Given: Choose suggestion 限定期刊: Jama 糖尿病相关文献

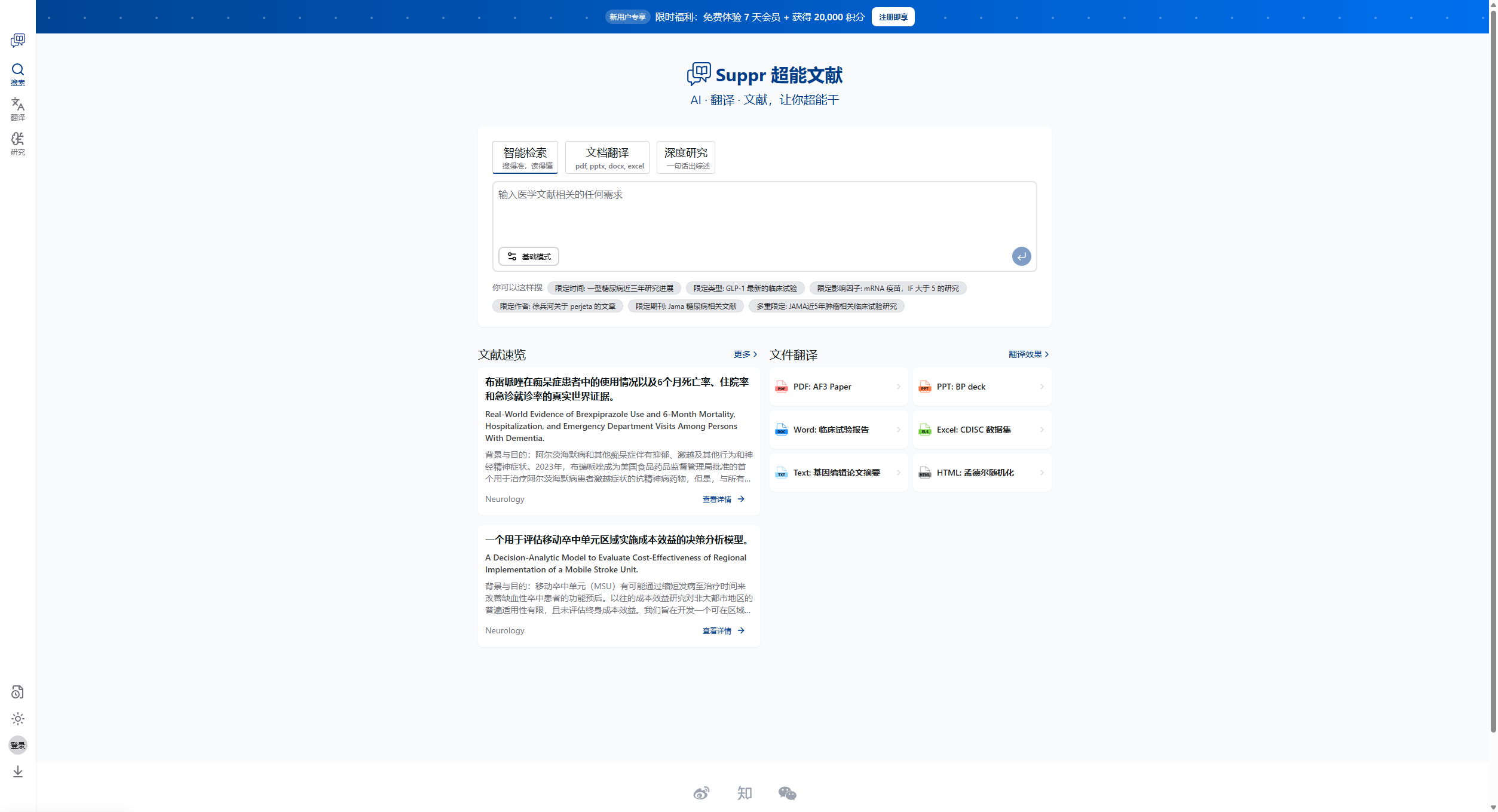Looking at the screenshot, I should [x=686, y=306].
